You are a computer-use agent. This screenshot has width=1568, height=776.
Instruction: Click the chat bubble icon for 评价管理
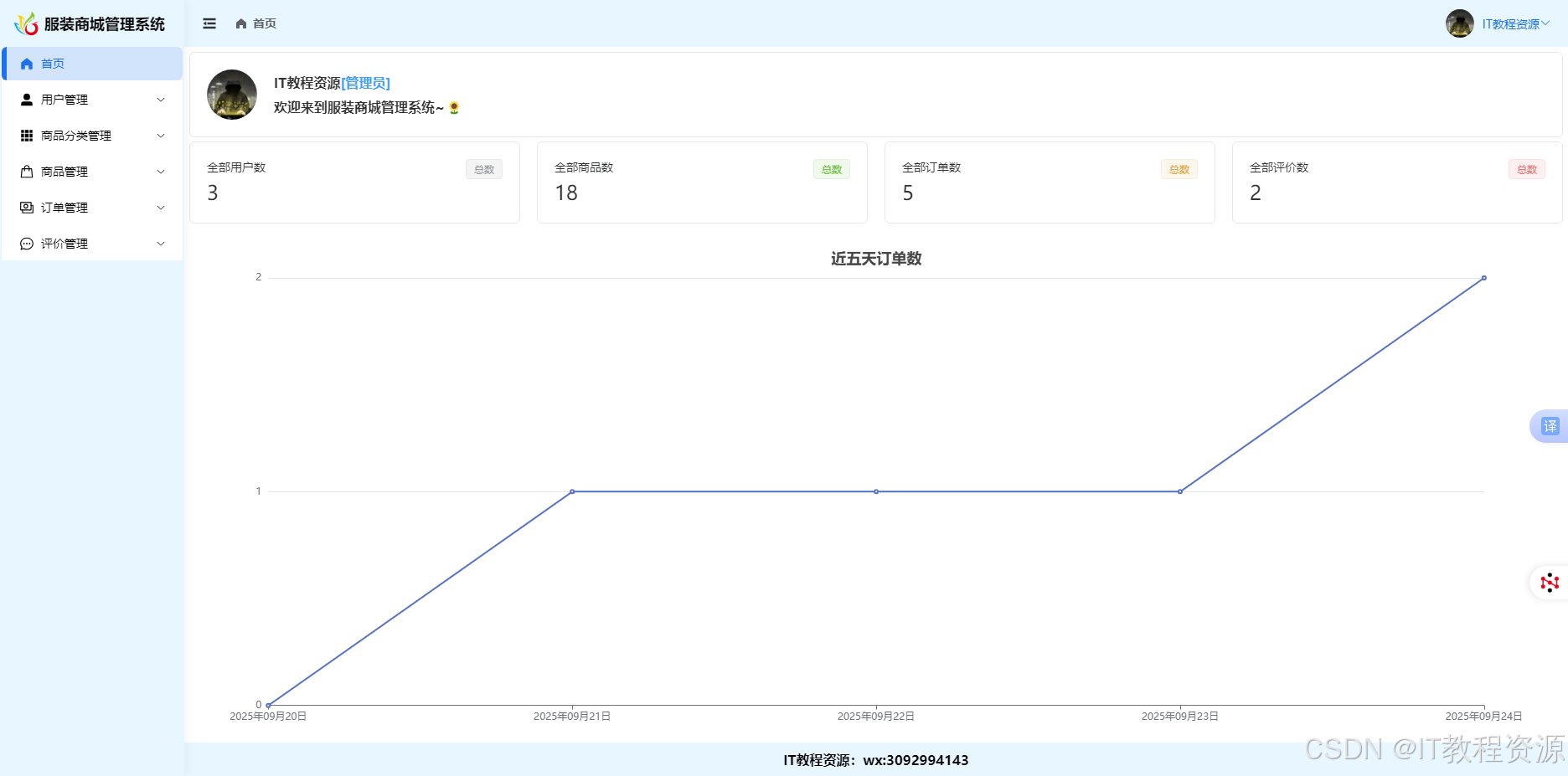27,244
